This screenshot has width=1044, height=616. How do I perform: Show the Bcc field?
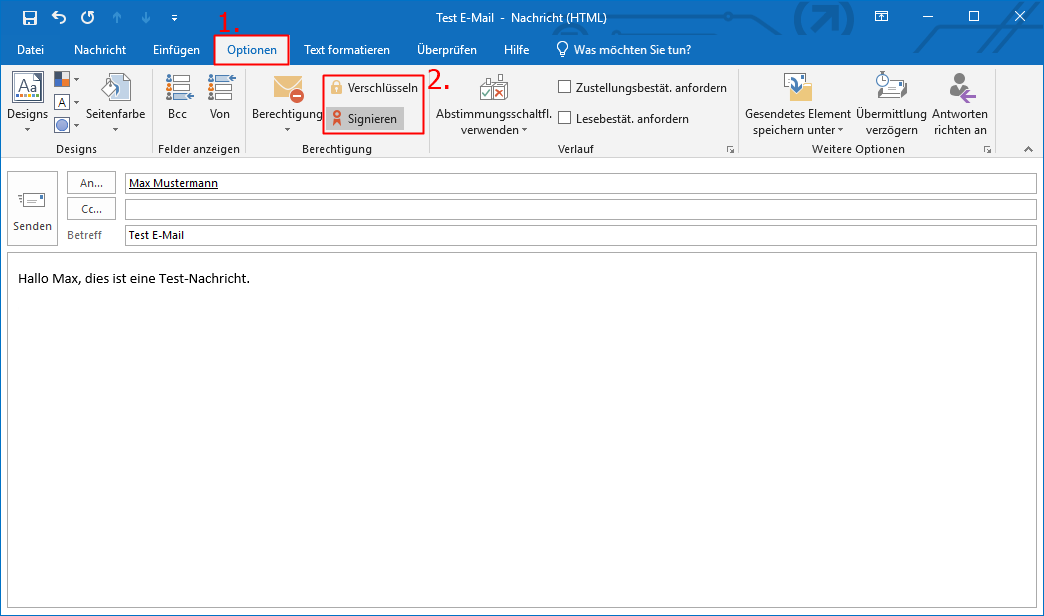177,98
